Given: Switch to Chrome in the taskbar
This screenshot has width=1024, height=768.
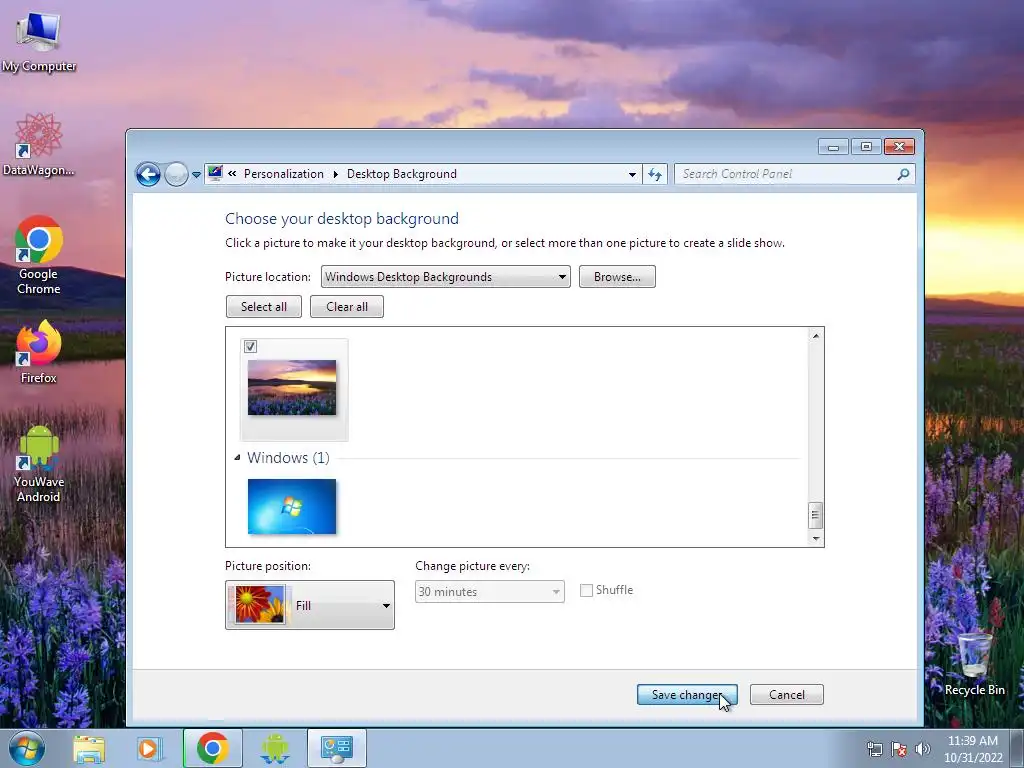Looking at the screenshot, I should coord(213,748).
